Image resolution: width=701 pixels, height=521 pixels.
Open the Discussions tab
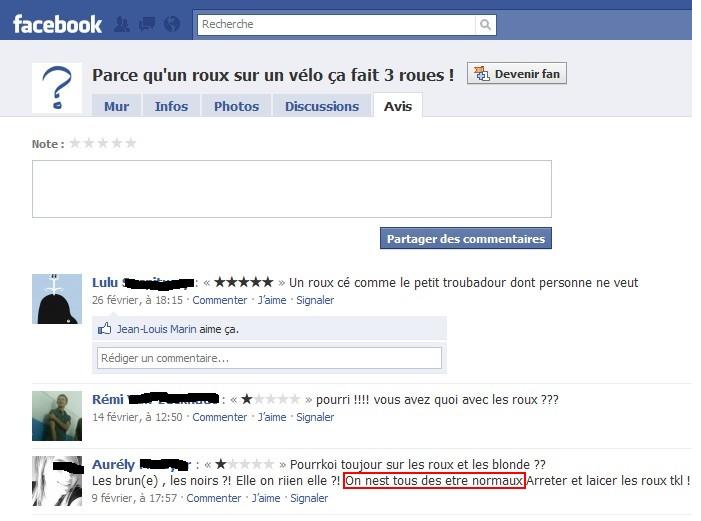click(x=322, y=106)
